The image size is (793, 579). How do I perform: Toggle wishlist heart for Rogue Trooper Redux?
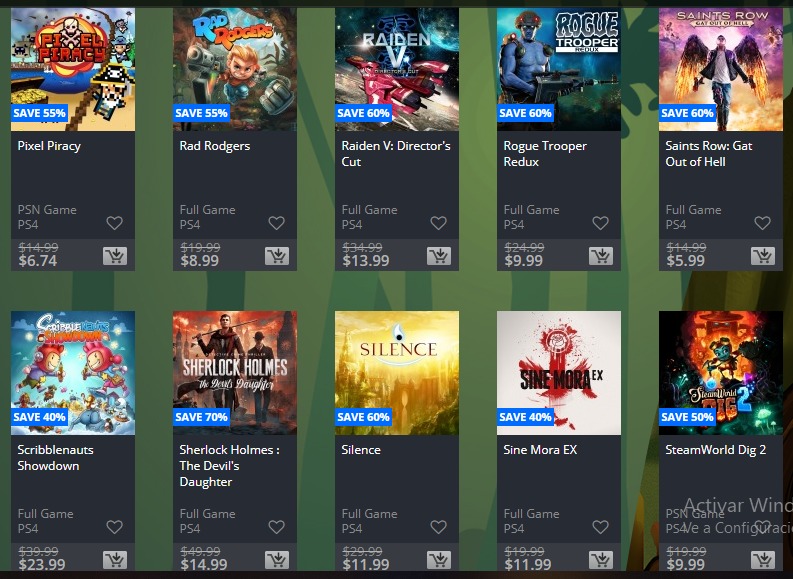pos(600,222)
